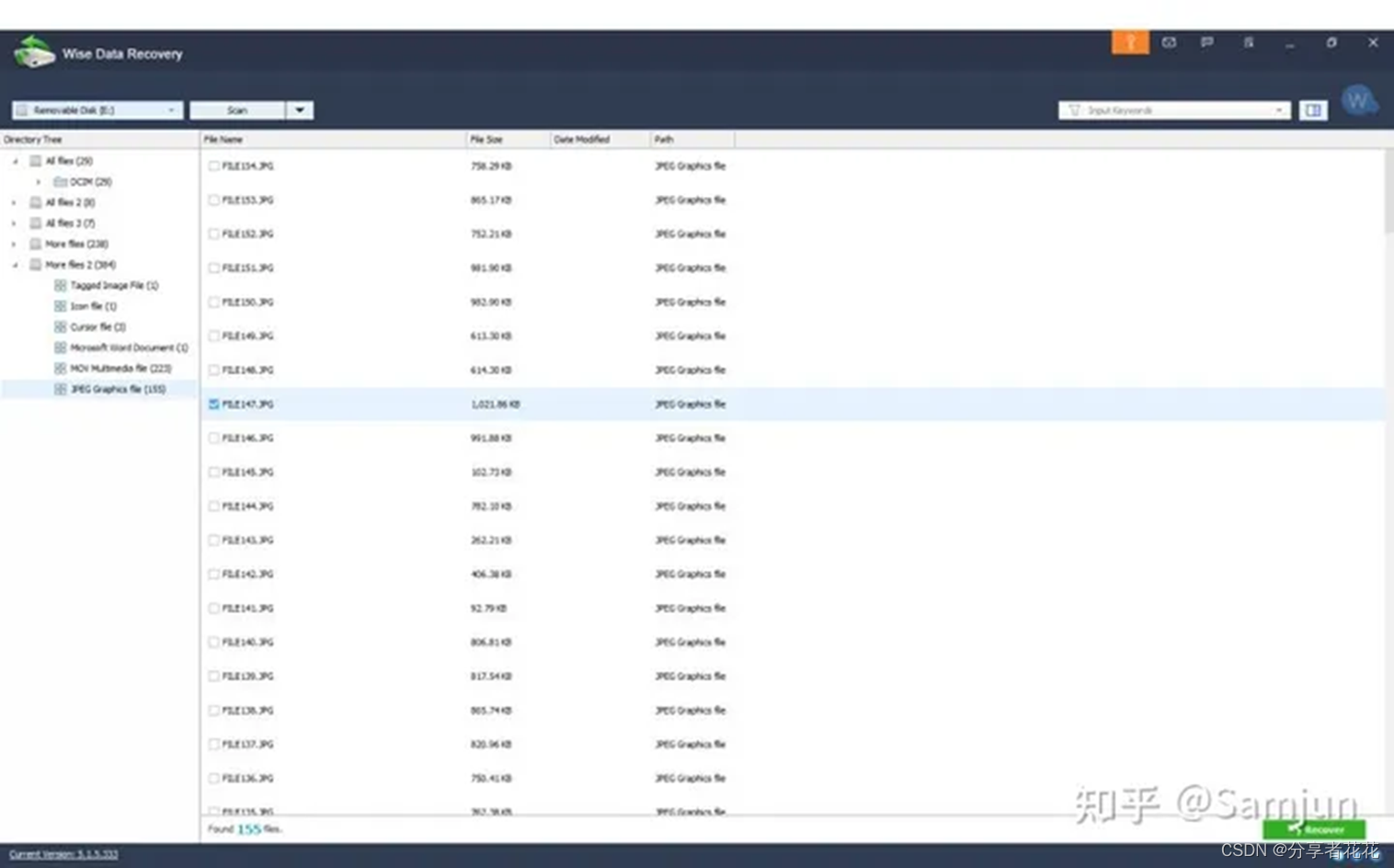1394x868 pixels.
Task: Open the Current Version link
Action: [x=63, y=855]
